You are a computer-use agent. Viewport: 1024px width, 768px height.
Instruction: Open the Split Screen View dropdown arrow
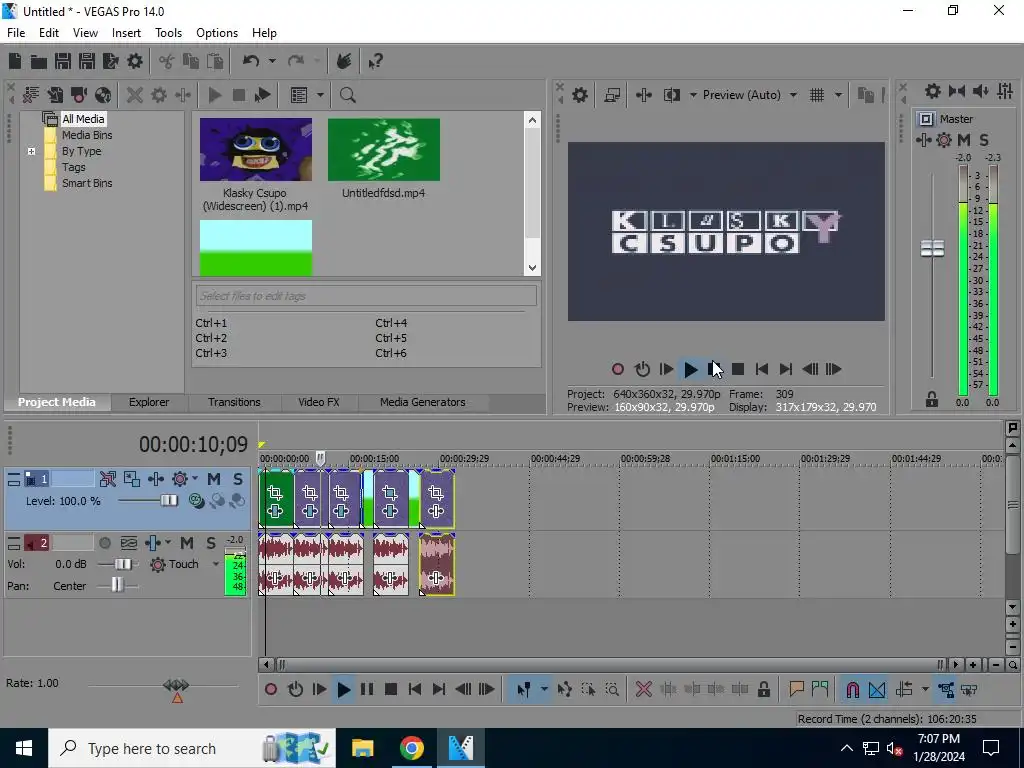click(693, 95)
